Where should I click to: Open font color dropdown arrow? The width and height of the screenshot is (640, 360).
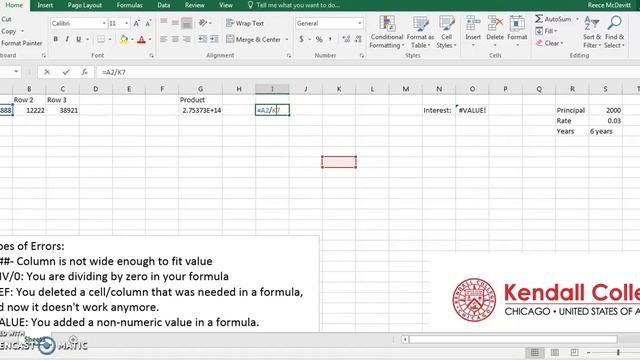click(x=150, y=40)
